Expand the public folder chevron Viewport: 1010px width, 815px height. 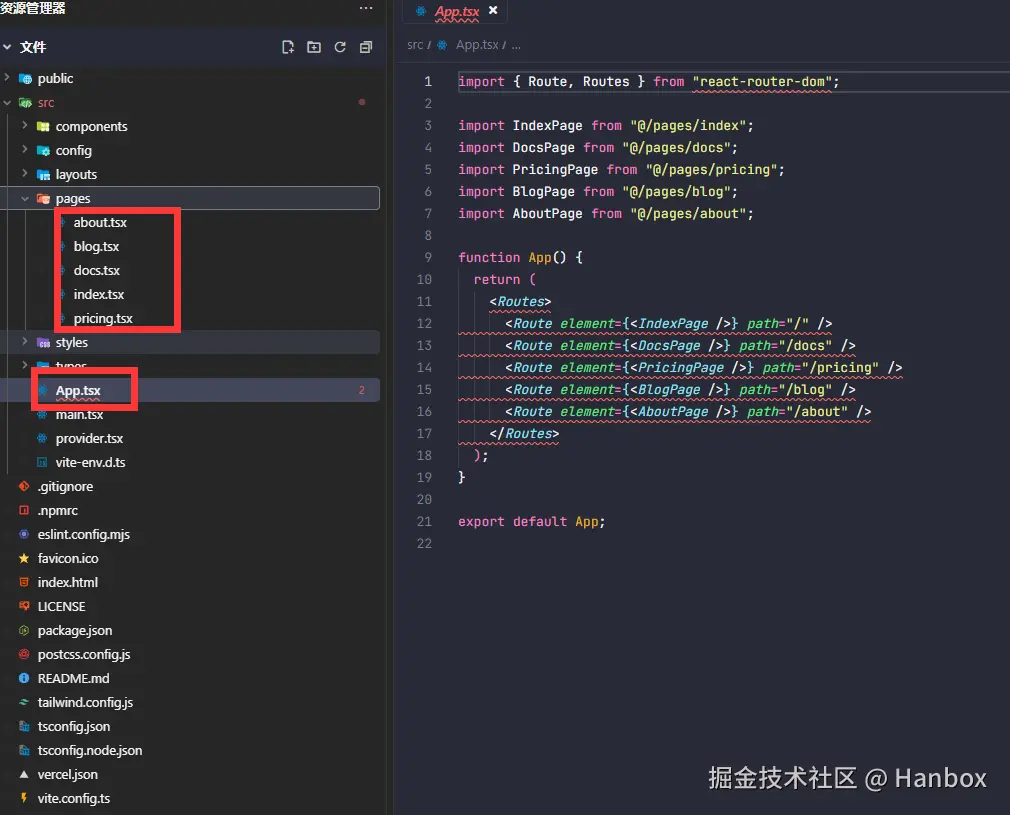[7, 78]
